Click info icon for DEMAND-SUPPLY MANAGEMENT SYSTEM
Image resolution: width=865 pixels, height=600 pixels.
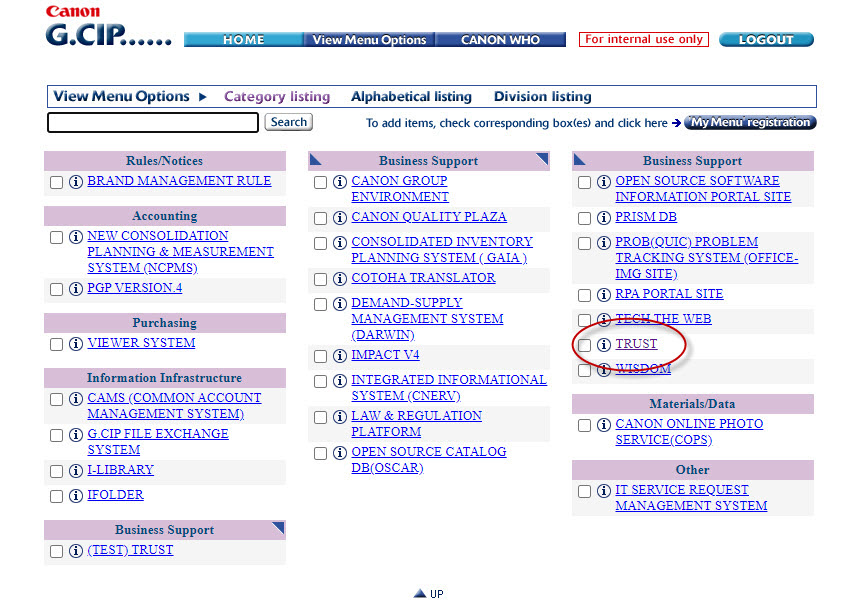tap(340, 304)
